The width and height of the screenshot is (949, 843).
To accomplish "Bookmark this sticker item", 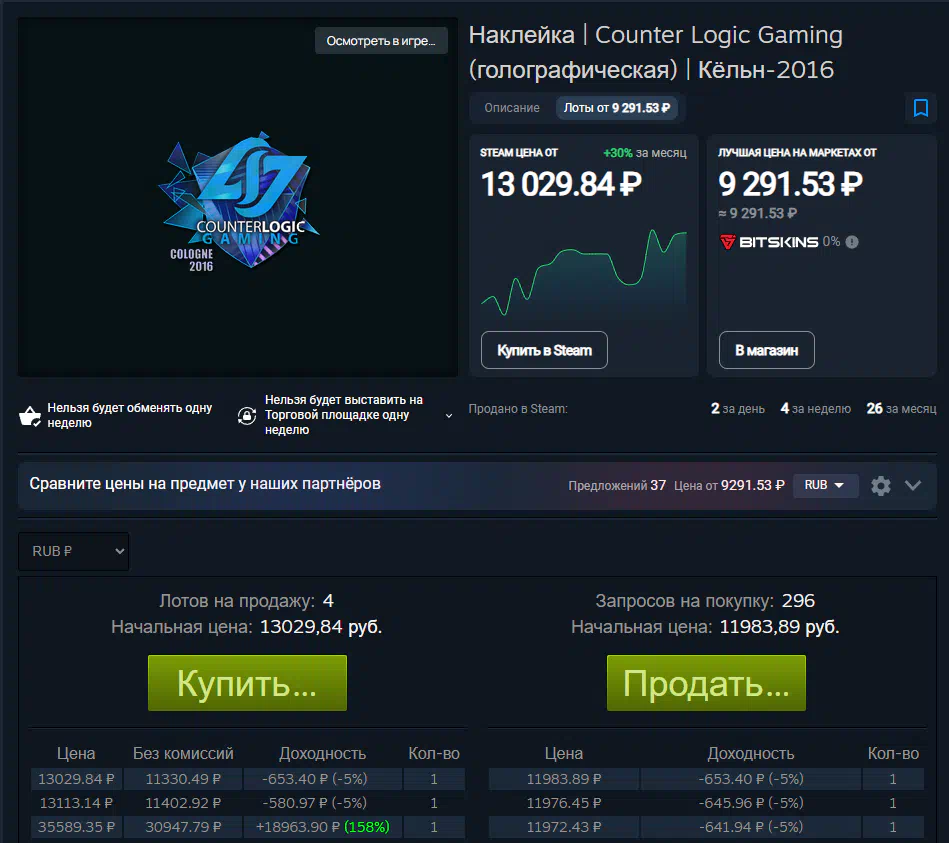I will click(921, 108).
